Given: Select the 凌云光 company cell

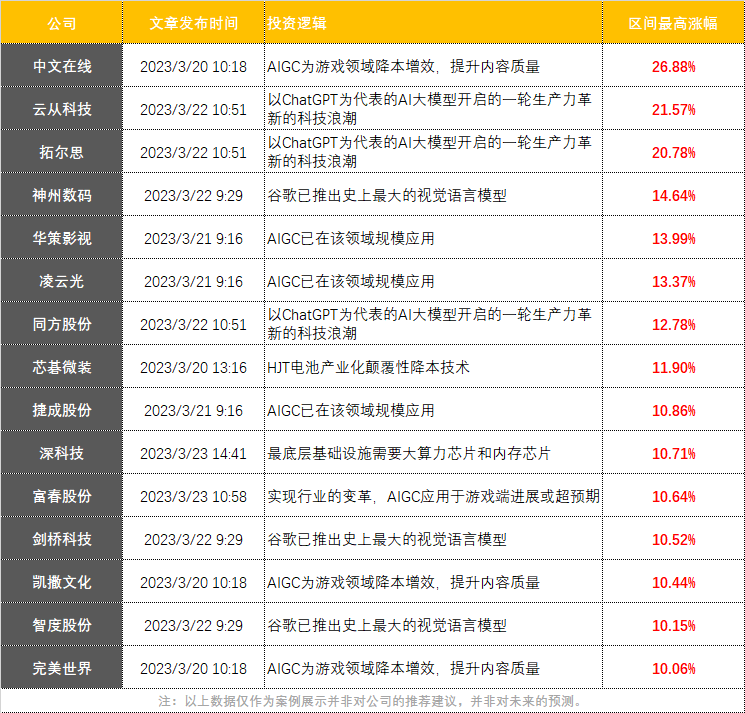Looking at the screenshot, I should 62,281.
